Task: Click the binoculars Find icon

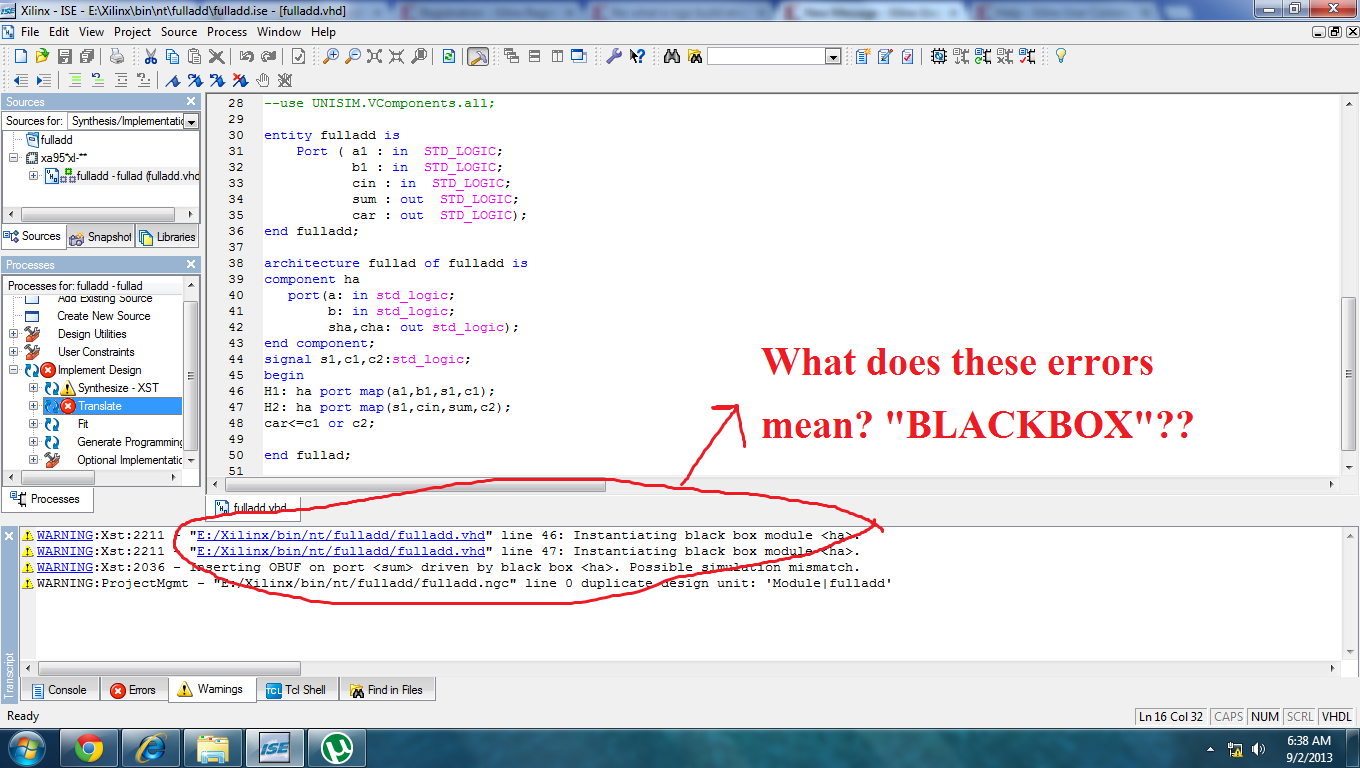Action: click(x=672, y=56)
